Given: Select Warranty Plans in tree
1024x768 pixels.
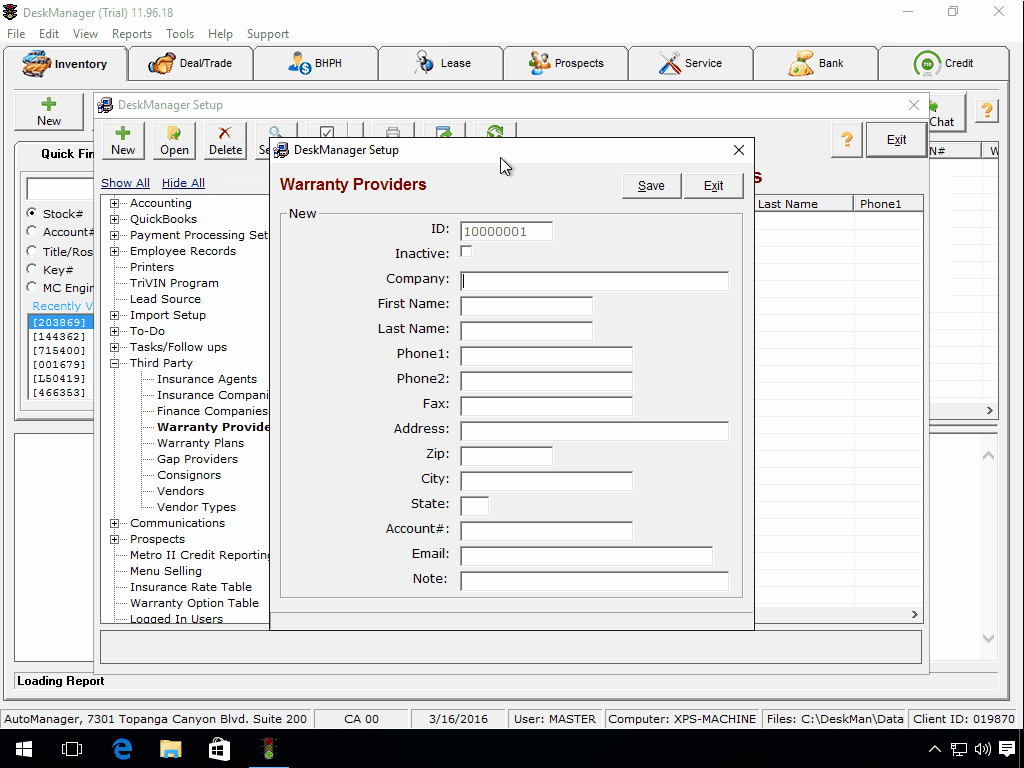Looking at the screenshot, I should pyautogui.click(x=200, y=443).
